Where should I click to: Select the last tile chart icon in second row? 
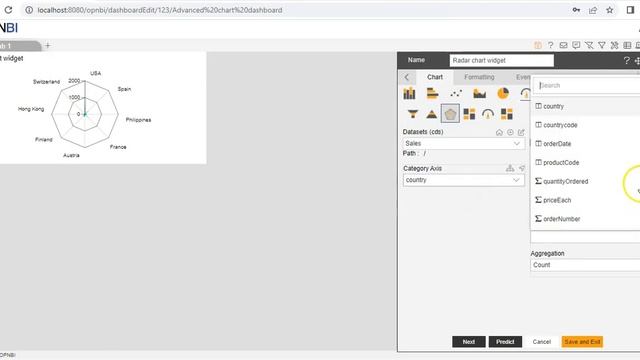click(507, 114)
